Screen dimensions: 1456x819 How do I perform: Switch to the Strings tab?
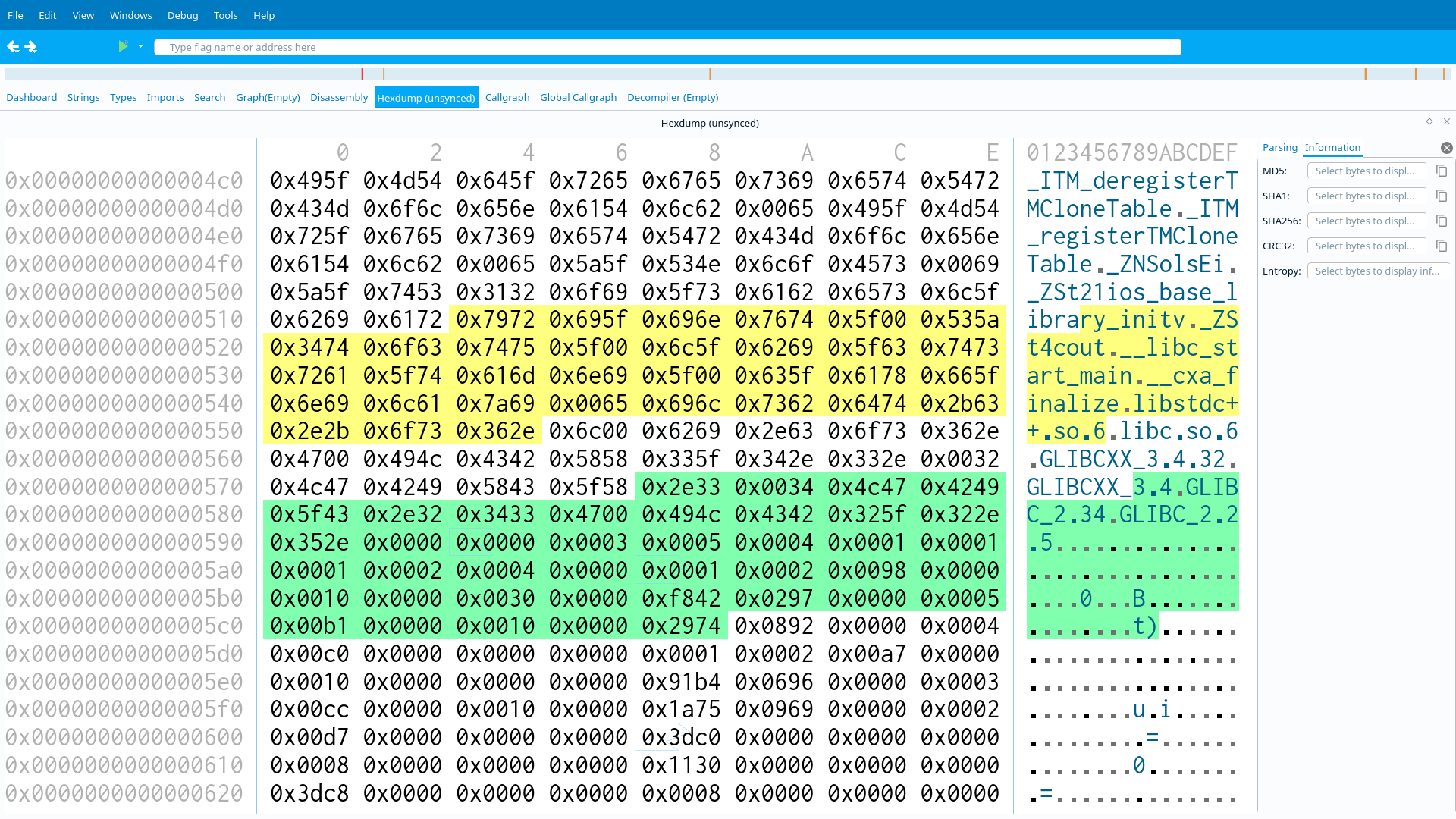point(83,98)
